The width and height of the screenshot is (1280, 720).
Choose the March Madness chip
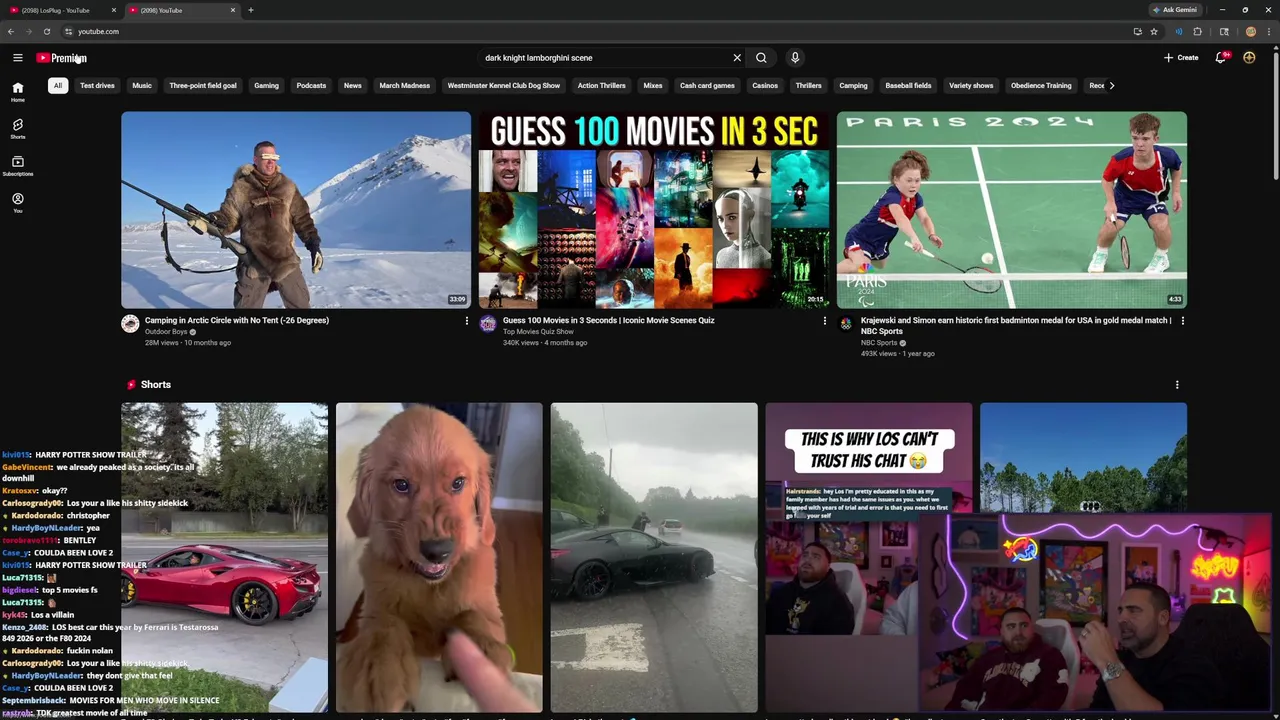point(405,85)
